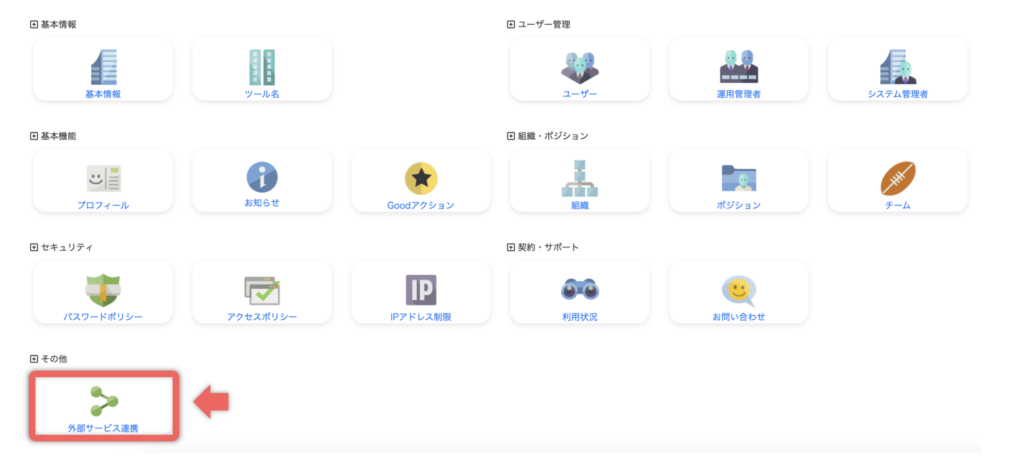Collapse the セキュリティ section expander
This screenshot has width=1024, height=467.
tap(34, 247)
